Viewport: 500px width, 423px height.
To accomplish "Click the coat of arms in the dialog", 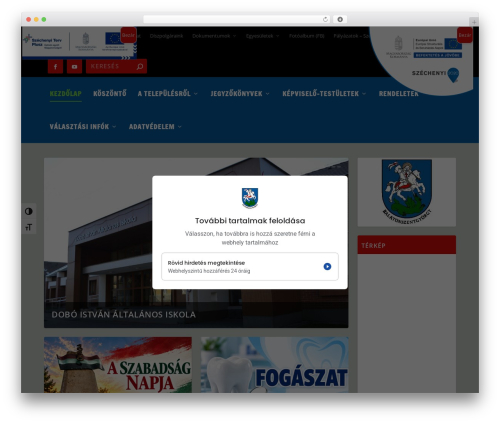I will [250, 198].
